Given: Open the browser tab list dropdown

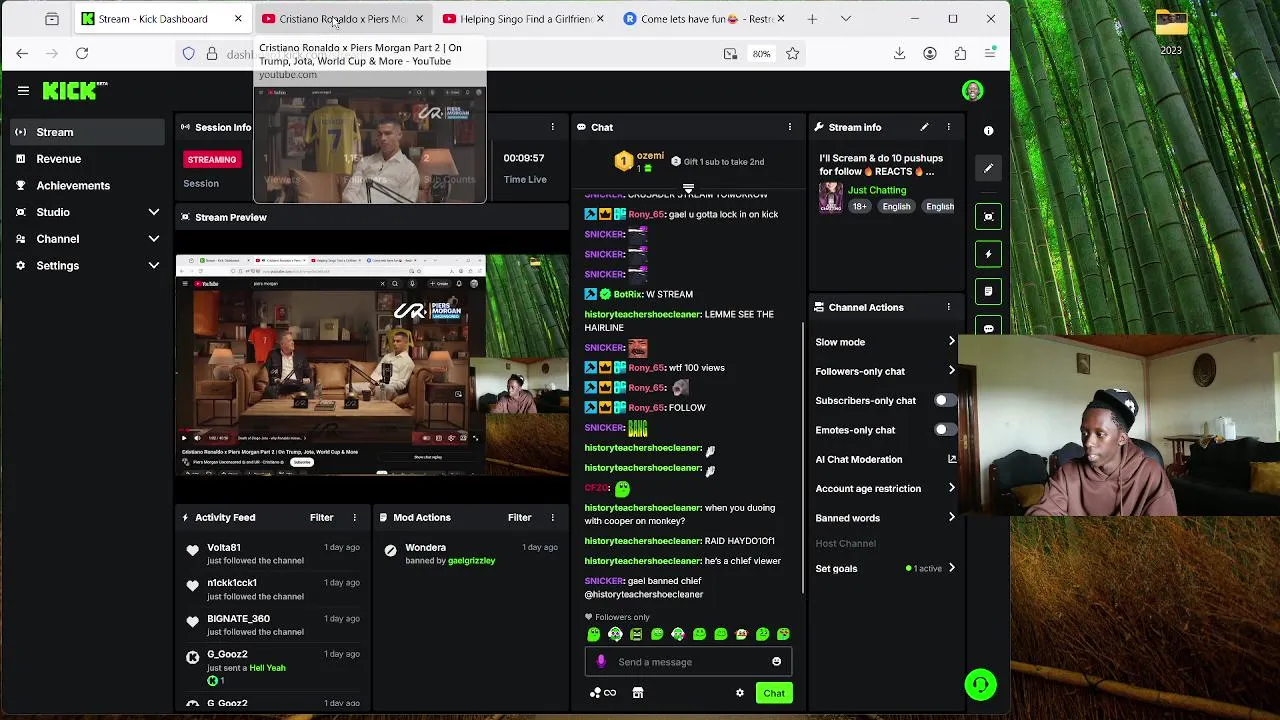Looking at the screenshot, I should click(846, 19).
